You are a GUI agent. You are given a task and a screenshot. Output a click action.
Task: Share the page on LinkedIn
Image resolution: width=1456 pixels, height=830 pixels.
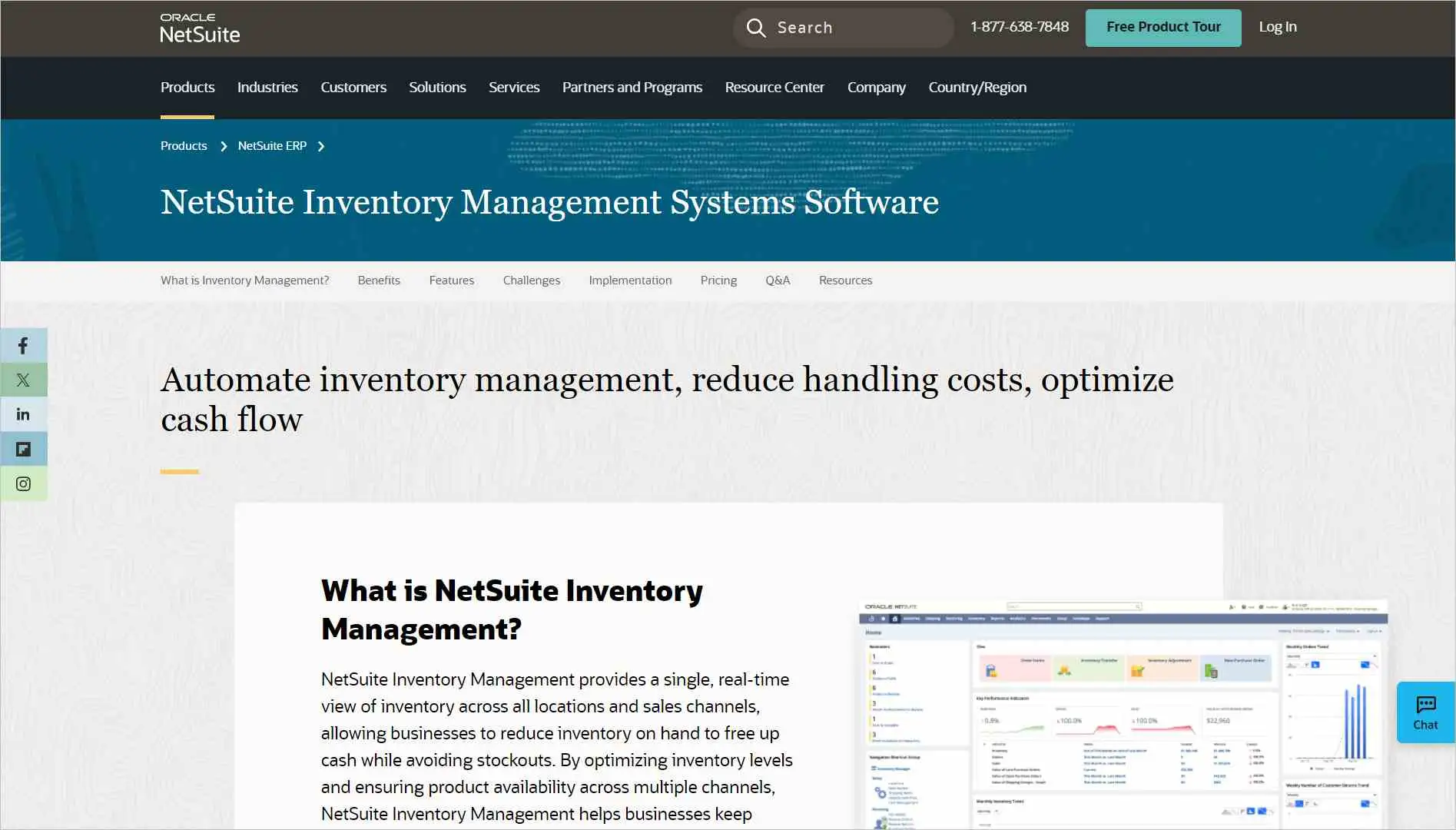(x=24, y=414)
